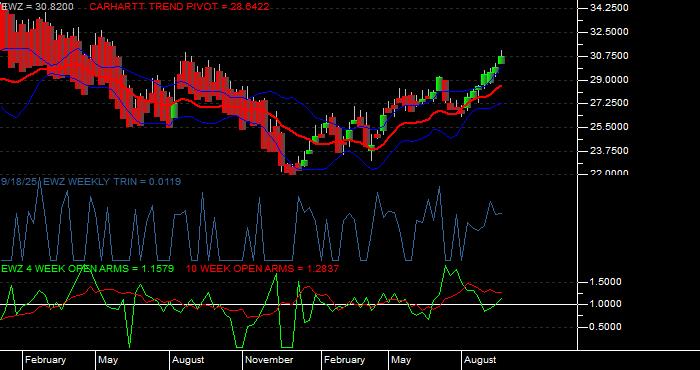Select the CARHARTT TREND PIVOT = 28.6422 label
700x370 pixels.
(179, 7)
